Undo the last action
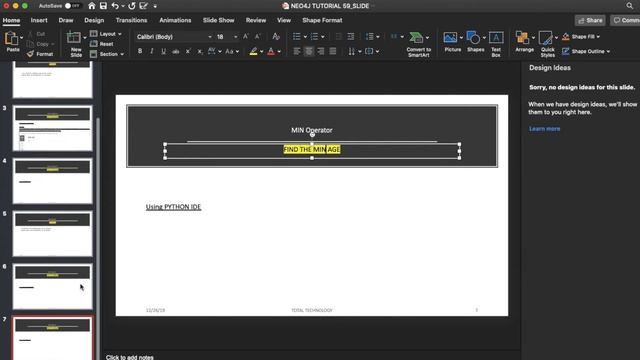The height and width of the screenshot is (360, 640). click(x=115, y=6)
